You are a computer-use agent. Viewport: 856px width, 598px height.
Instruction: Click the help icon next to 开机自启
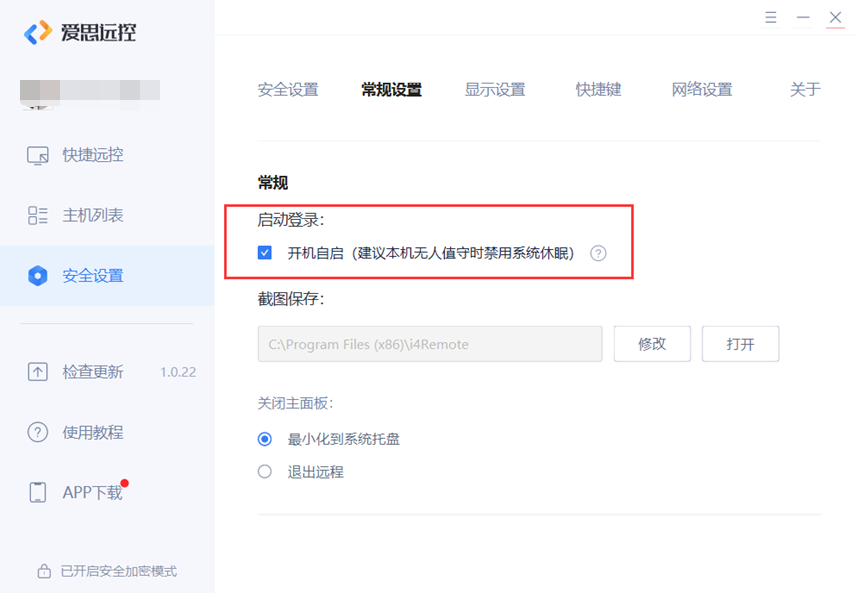(598, 253)
